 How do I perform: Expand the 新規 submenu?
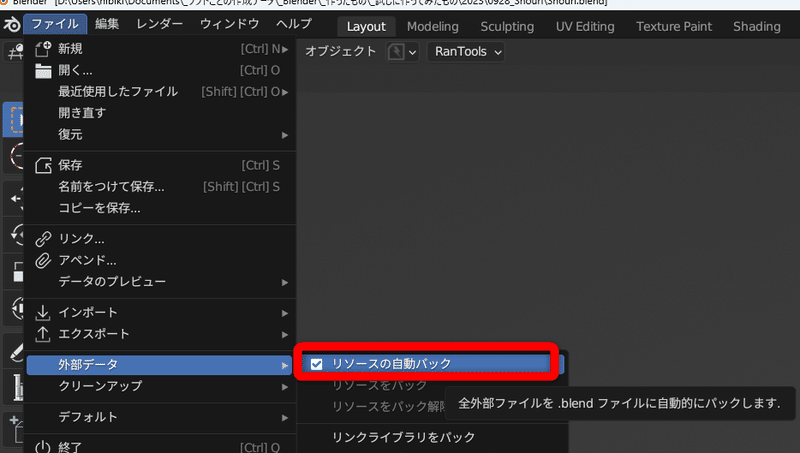tap(159, 49)
